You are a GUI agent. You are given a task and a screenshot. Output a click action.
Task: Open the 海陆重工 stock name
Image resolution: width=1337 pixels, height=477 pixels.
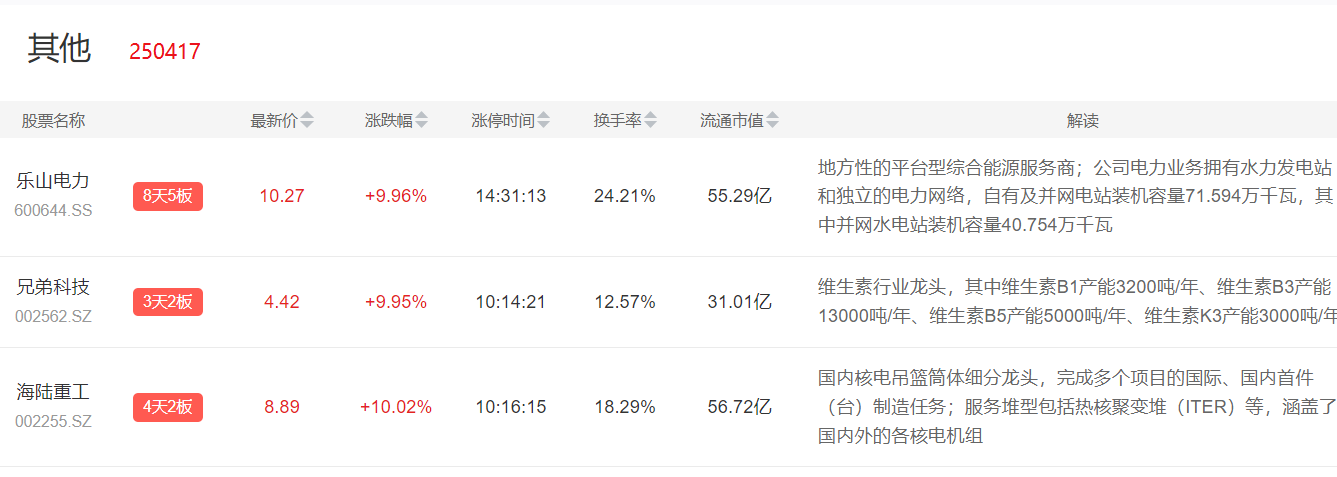(53, 392)
